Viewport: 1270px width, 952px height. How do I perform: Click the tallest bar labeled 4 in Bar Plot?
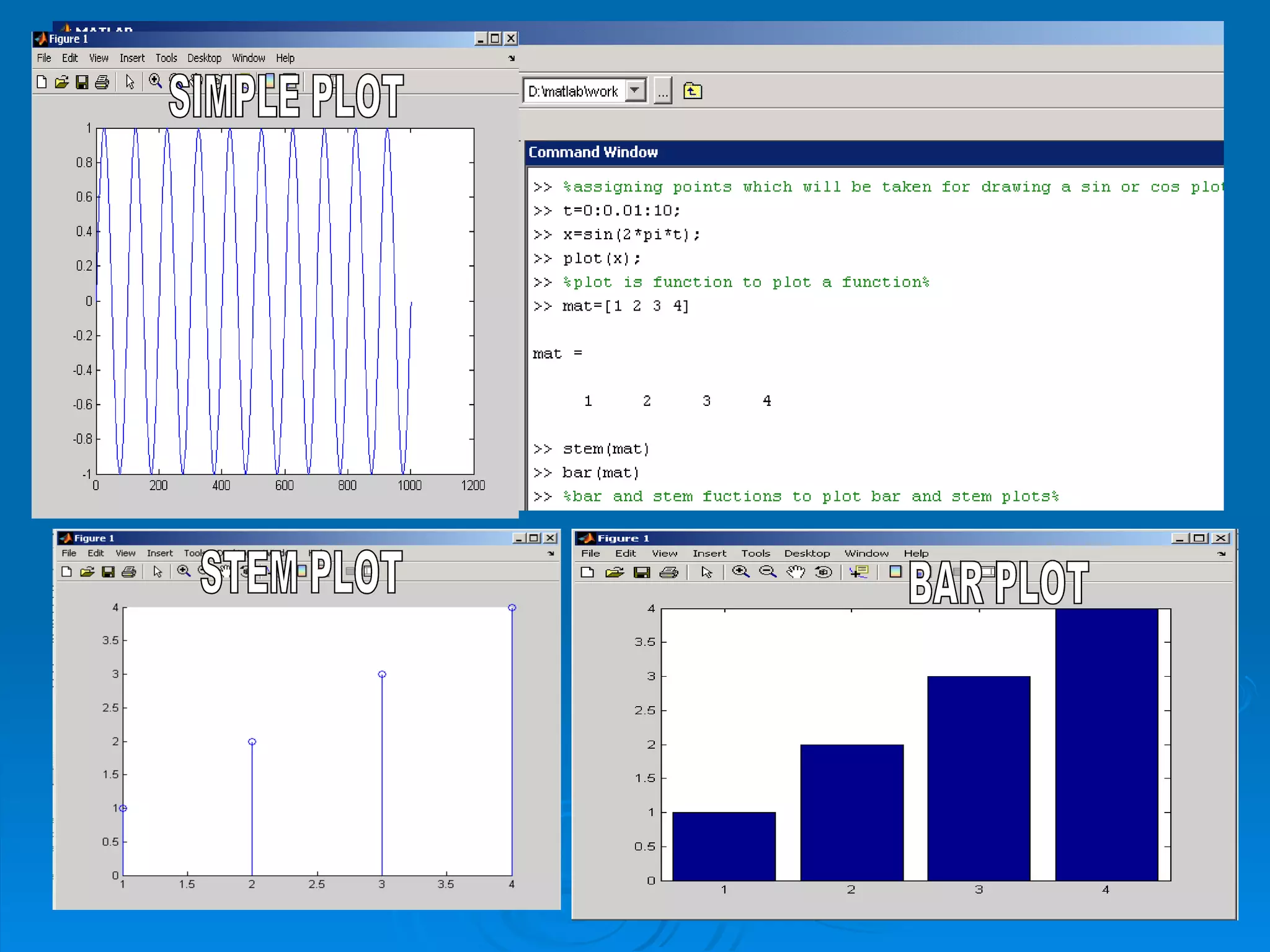(x=1106, y=744)
